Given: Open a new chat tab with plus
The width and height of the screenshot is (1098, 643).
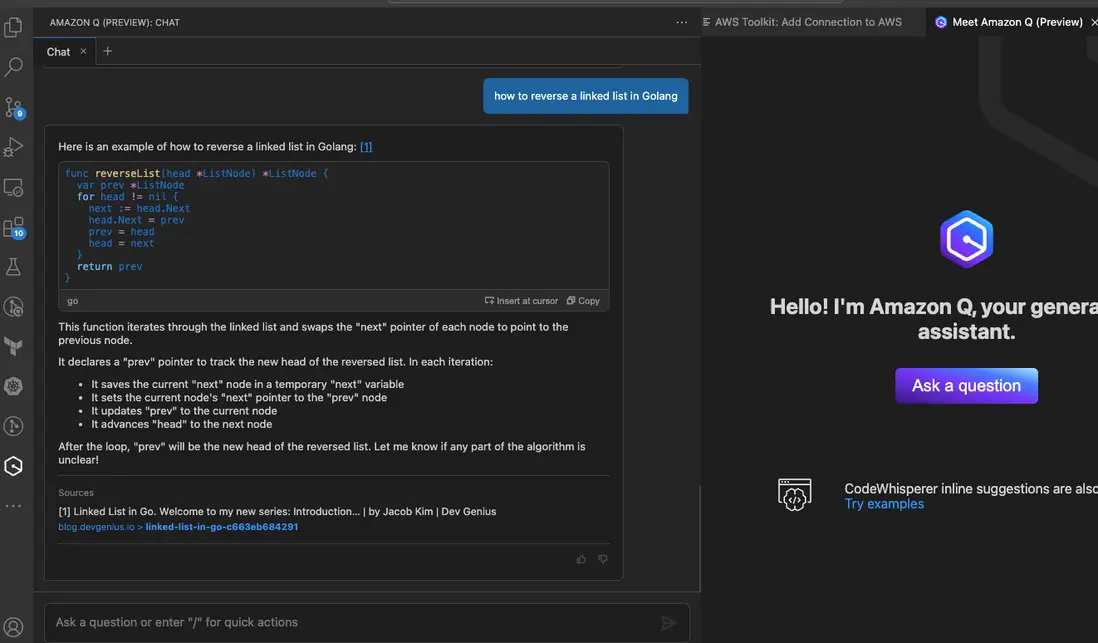Looking at the screenshot, I should point(108,52).
